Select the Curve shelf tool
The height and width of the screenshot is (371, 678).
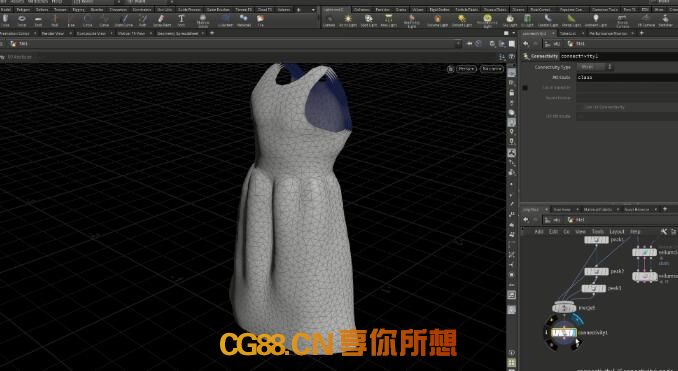coord(104,20)
